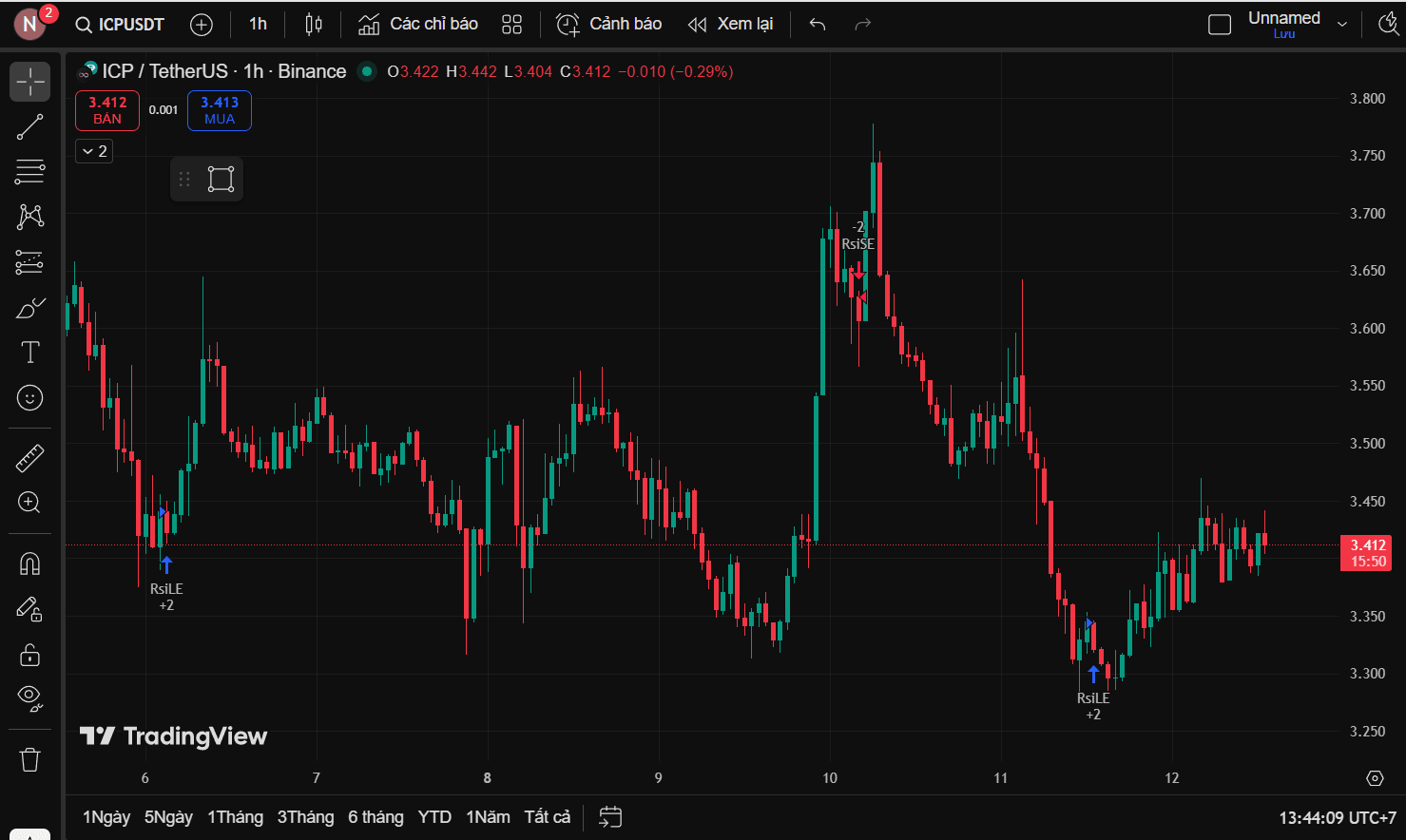Select the Text annotation tool
This screenshot has width=1406, height=840.
tap(29, 353)
